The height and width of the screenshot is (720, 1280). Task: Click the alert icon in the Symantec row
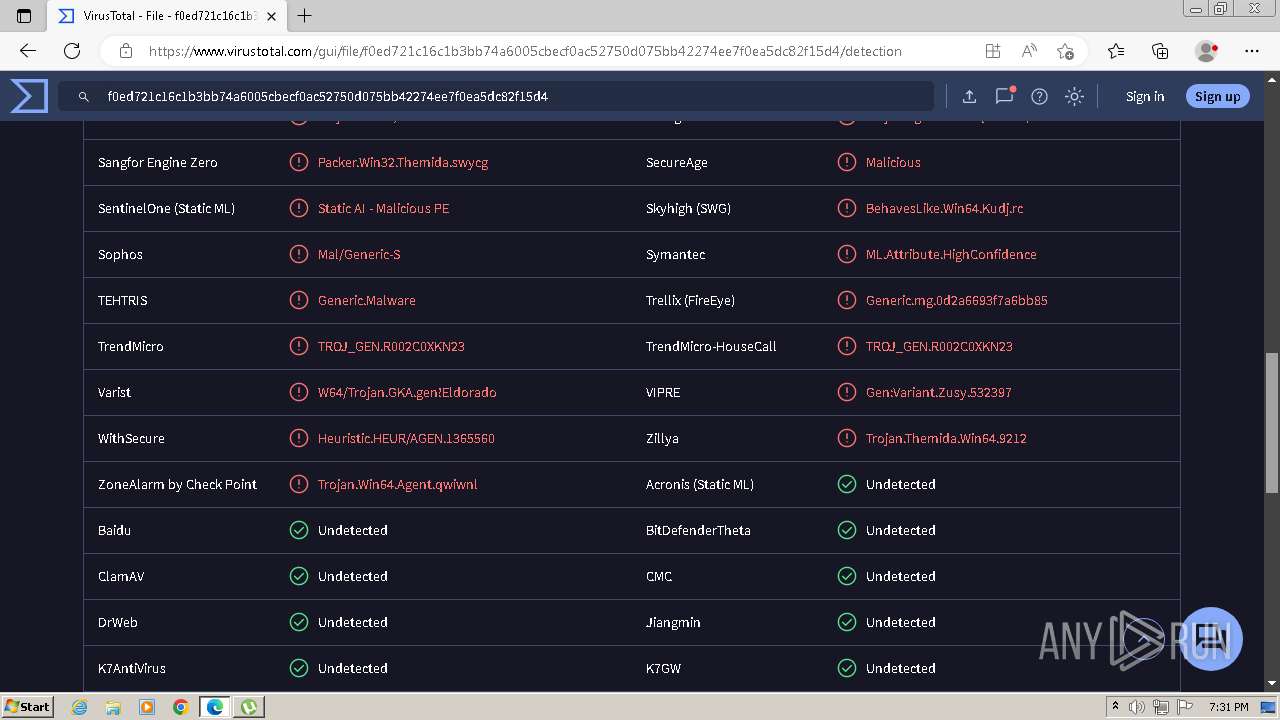pos(847,254)
